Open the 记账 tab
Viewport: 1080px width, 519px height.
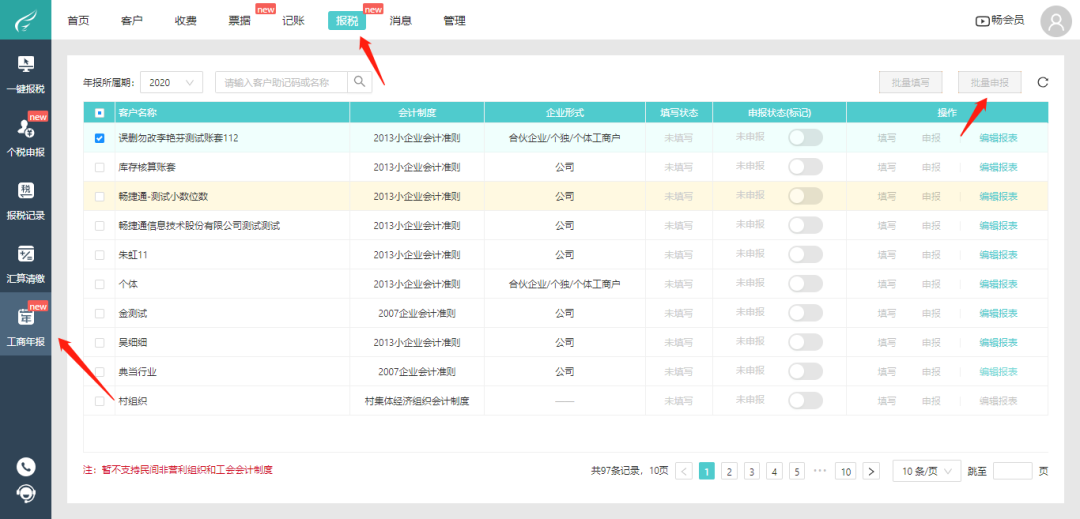click(293, 21)
